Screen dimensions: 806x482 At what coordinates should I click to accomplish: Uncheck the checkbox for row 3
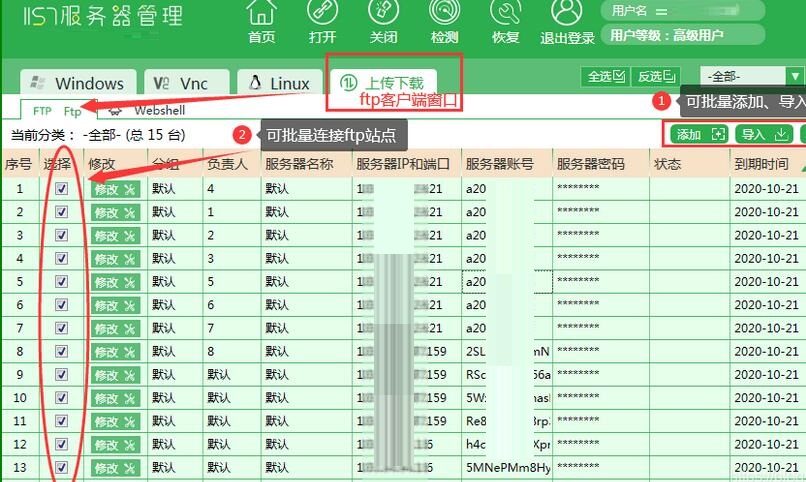(61, 235)
